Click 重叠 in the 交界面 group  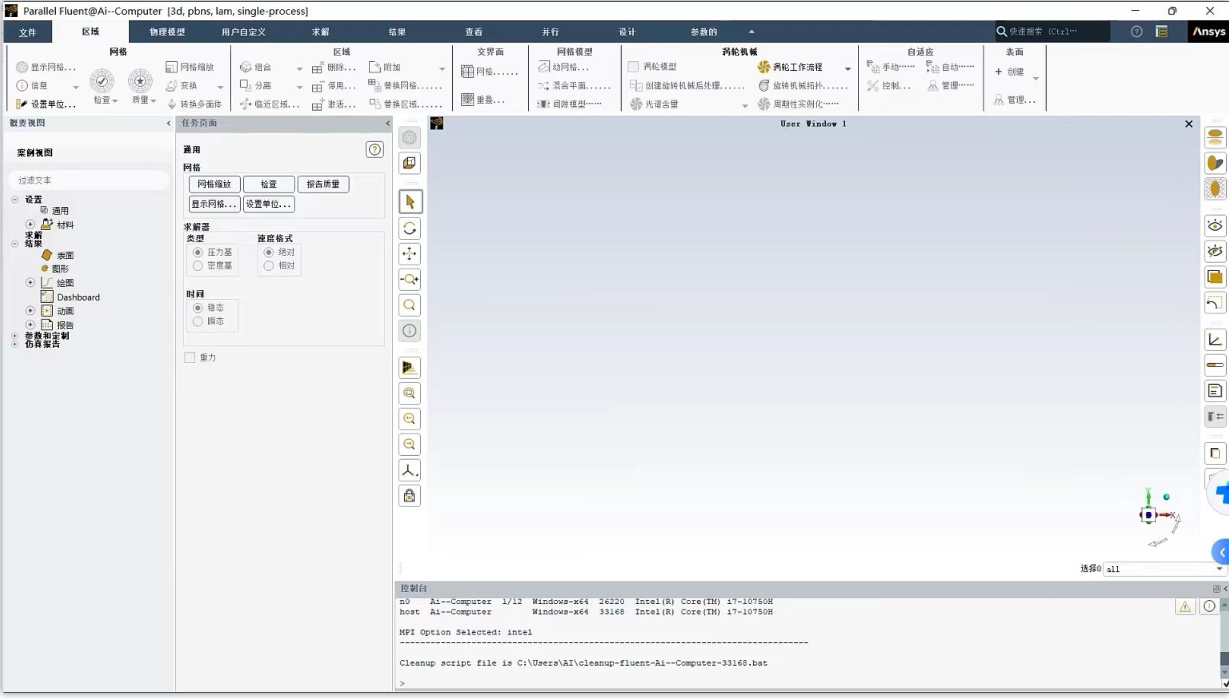click(x=483, y=100)
